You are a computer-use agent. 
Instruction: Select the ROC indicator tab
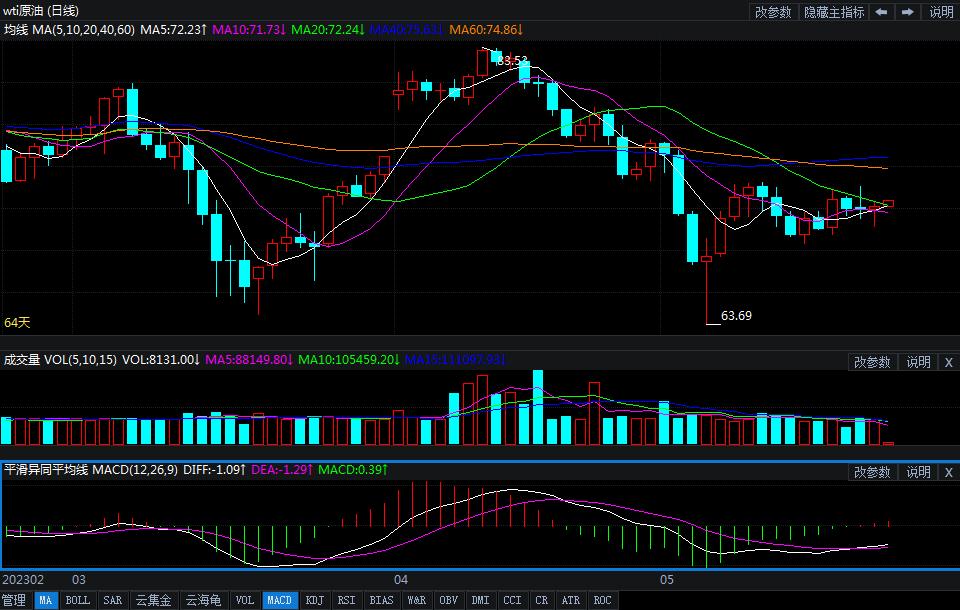[602, 600]
